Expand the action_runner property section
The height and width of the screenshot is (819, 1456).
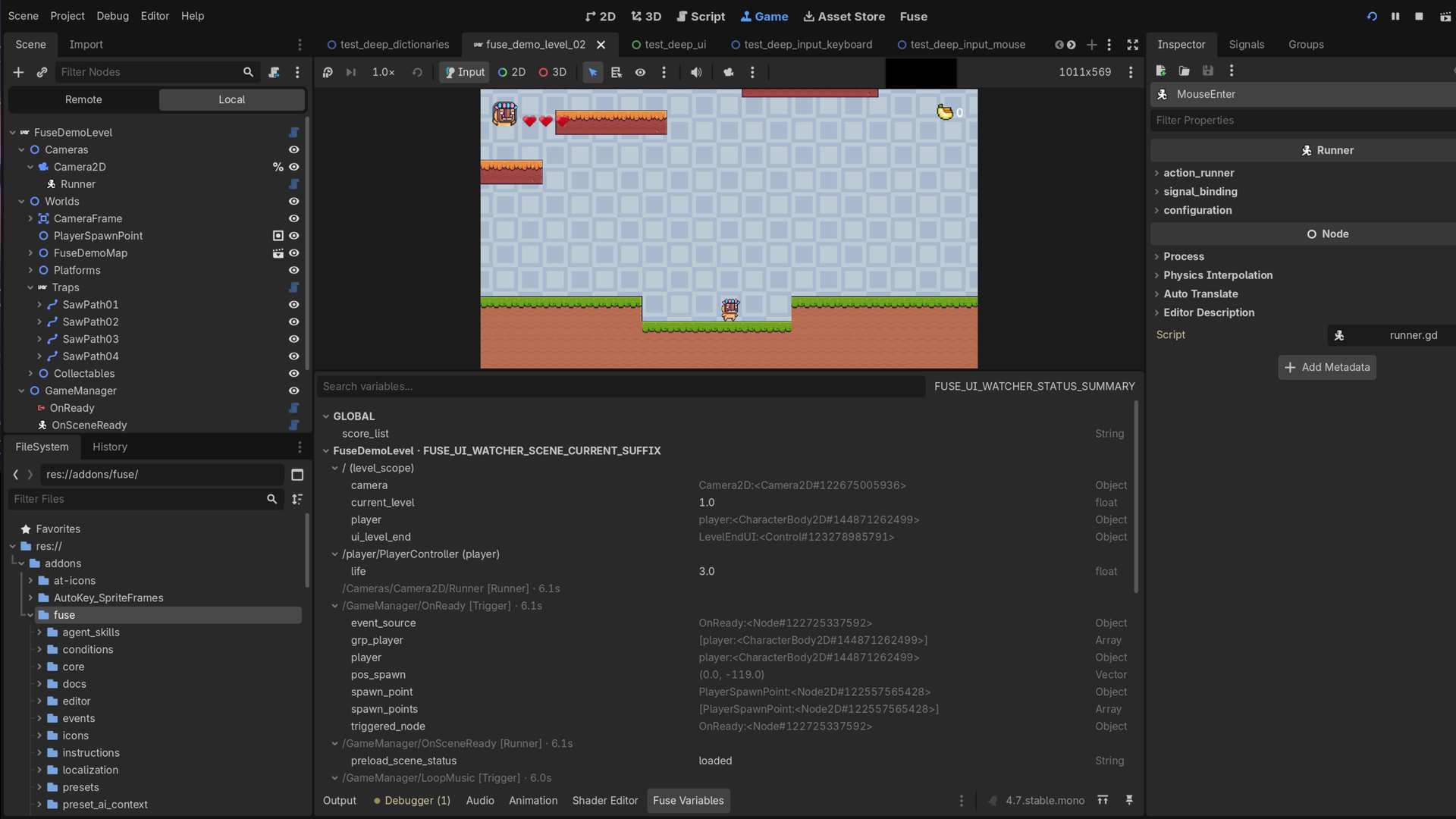[x=1199, y=173]
